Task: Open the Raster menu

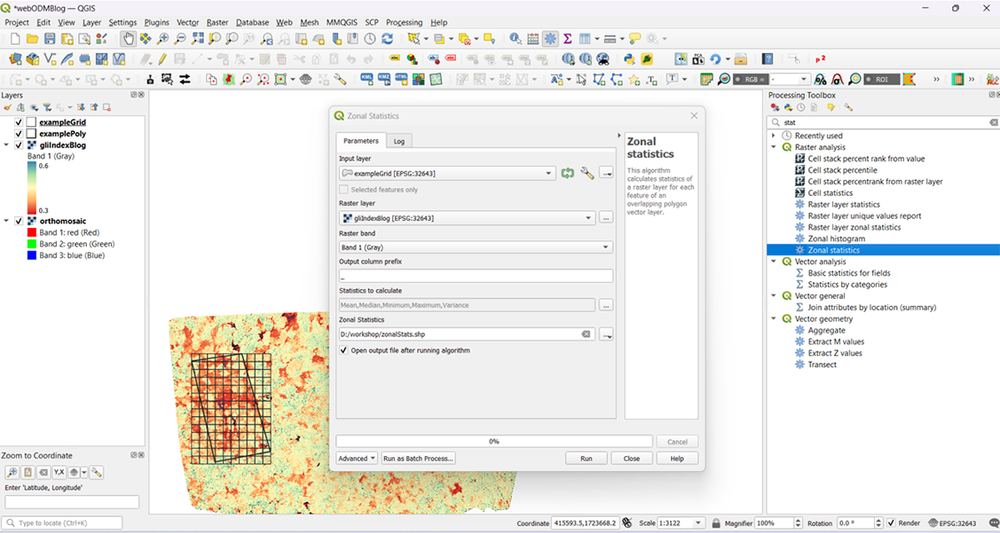Action: (217, 22)
